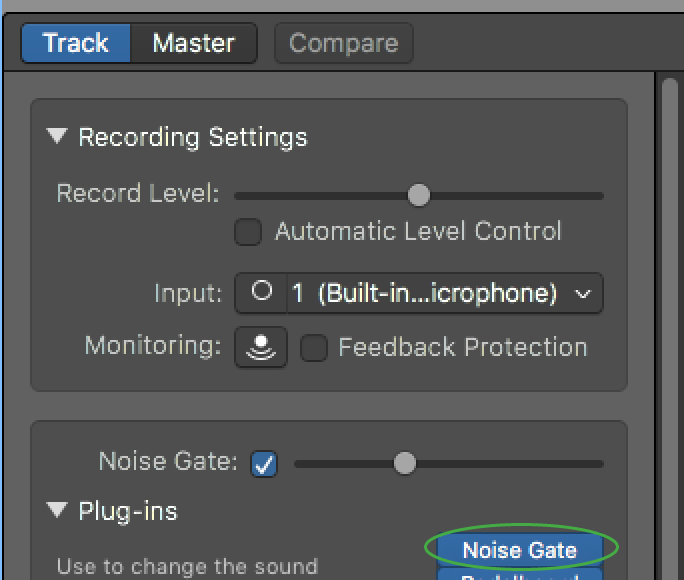Click the Noise Gate threshold slider handle
The image size is (684, 580).
[x=404, y=463]
